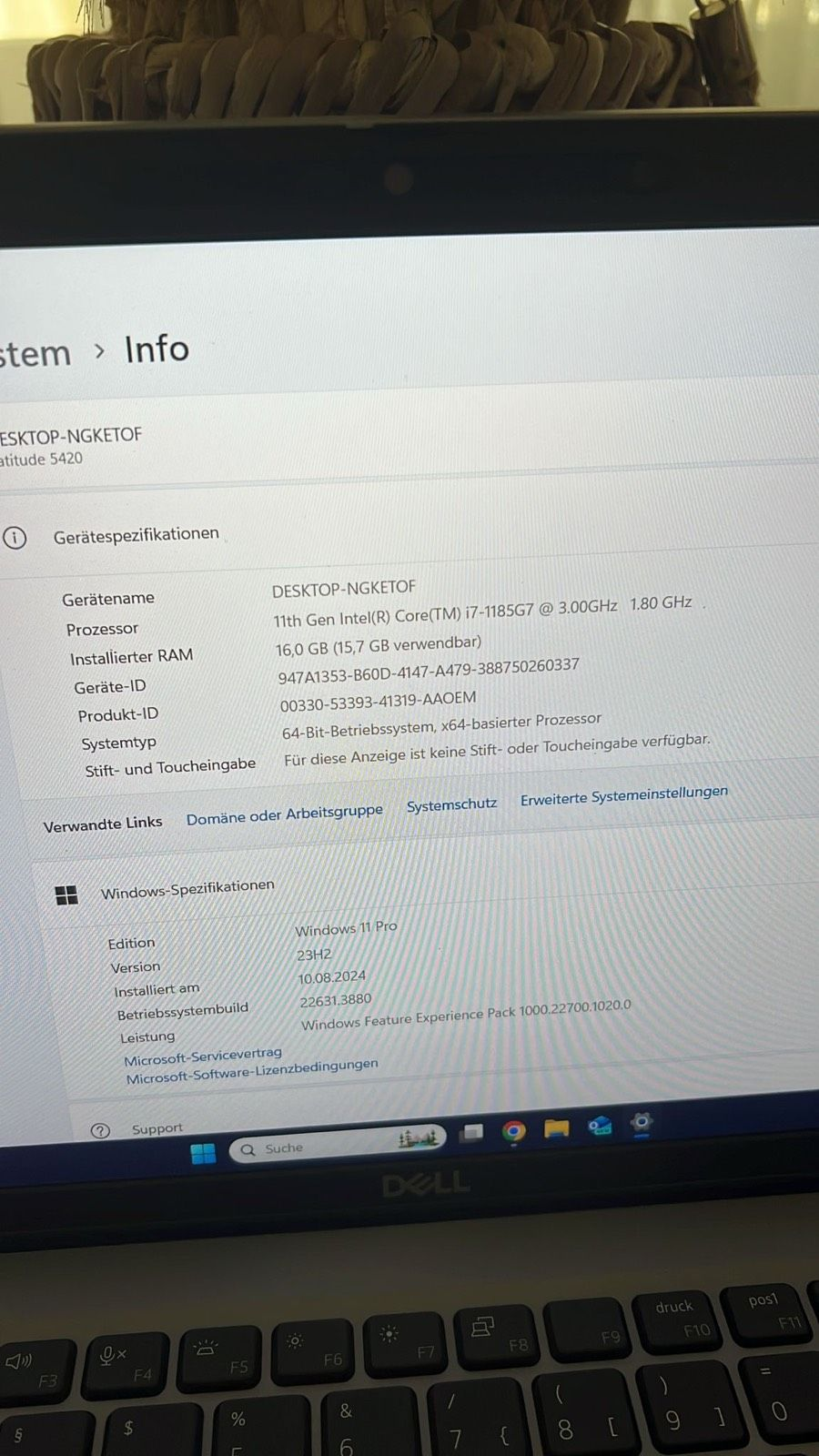
Task: Open Outlook from the taskbar
Action: (x=600, y=1127)
